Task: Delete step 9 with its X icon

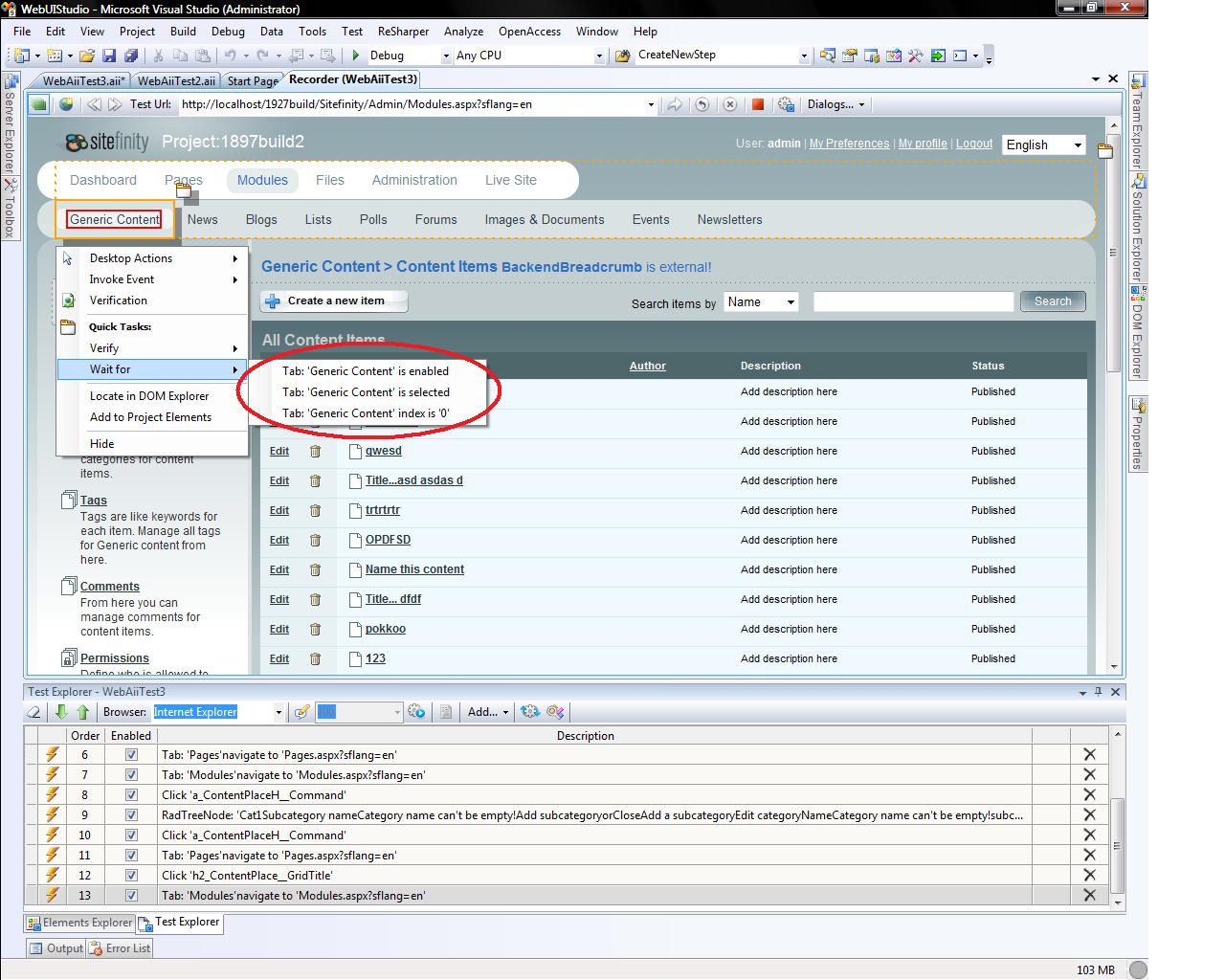Action: pos(1088,814)
